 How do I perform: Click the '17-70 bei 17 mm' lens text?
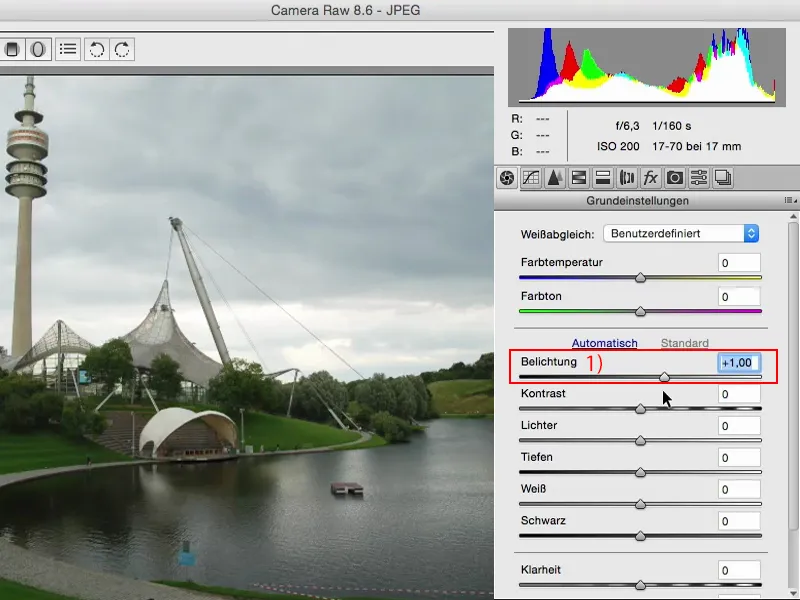click(x=696, y=146)
